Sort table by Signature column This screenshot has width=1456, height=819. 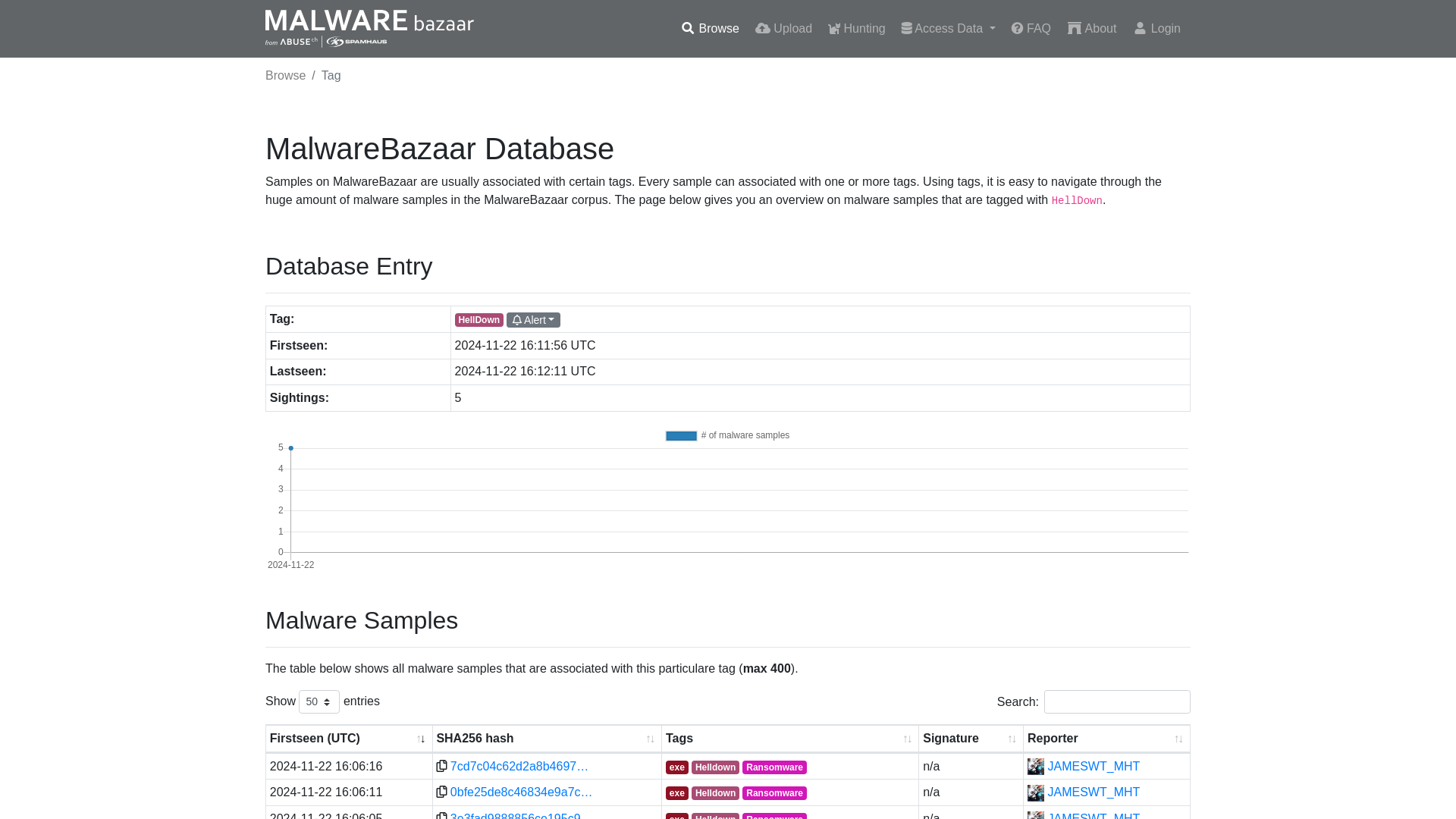[971, 739]
